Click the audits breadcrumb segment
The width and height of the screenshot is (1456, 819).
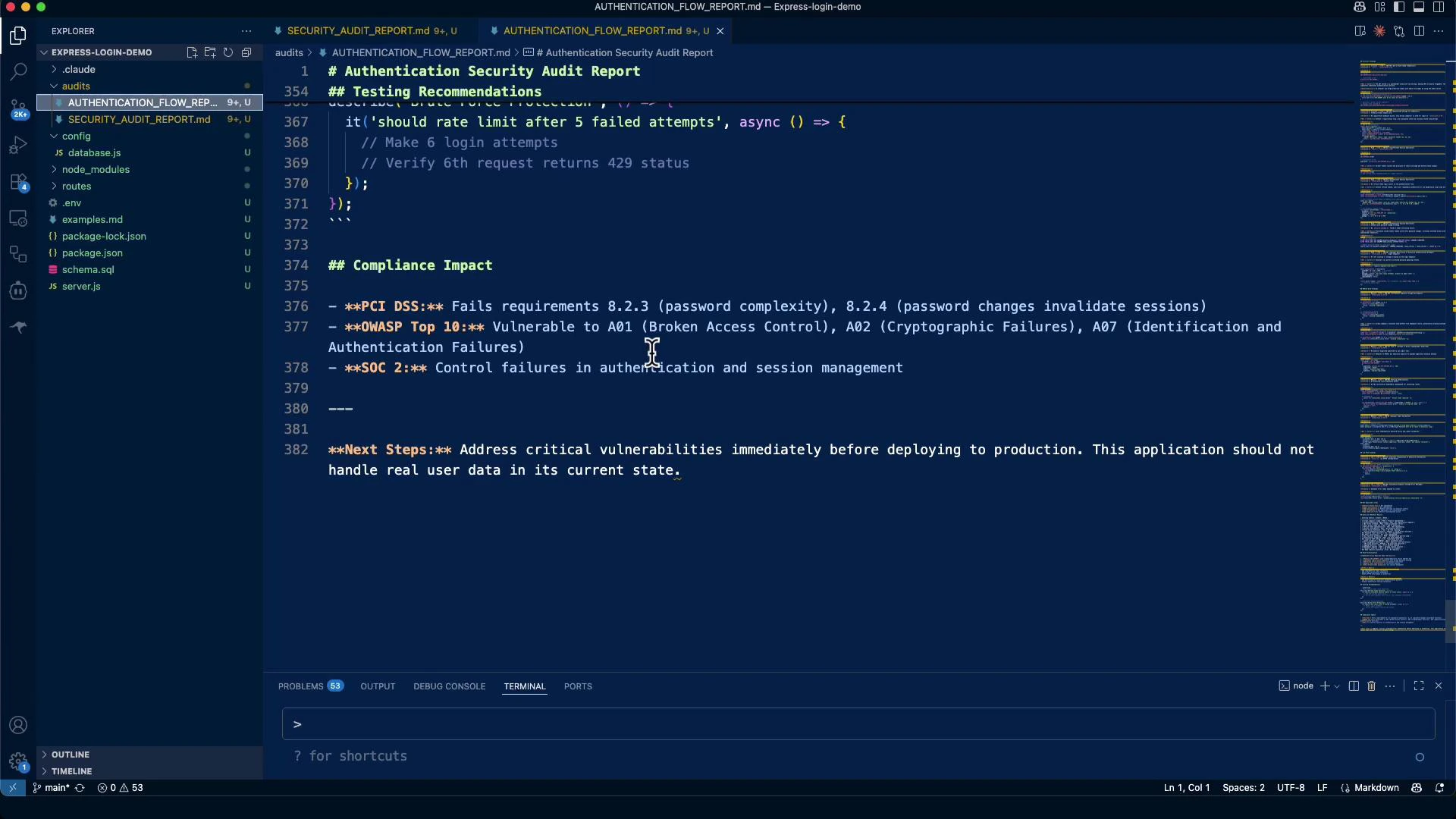(x=289, y=52)
